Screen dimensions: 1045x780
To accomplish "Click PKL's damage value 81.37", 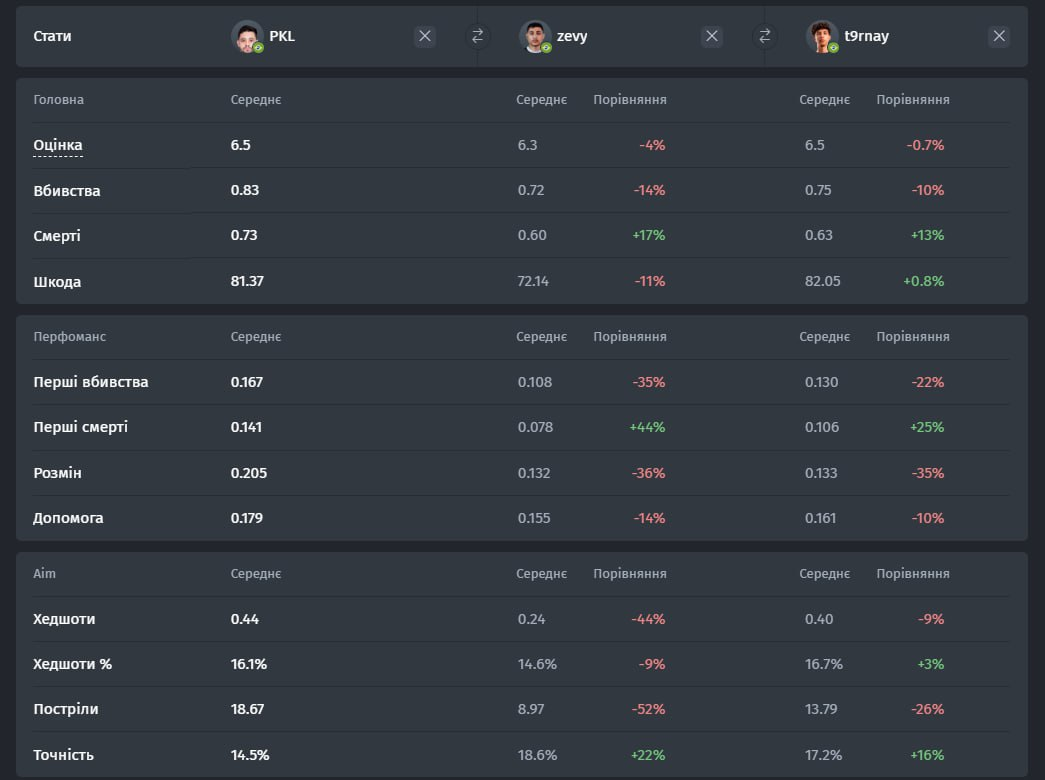I will (247, 281).
